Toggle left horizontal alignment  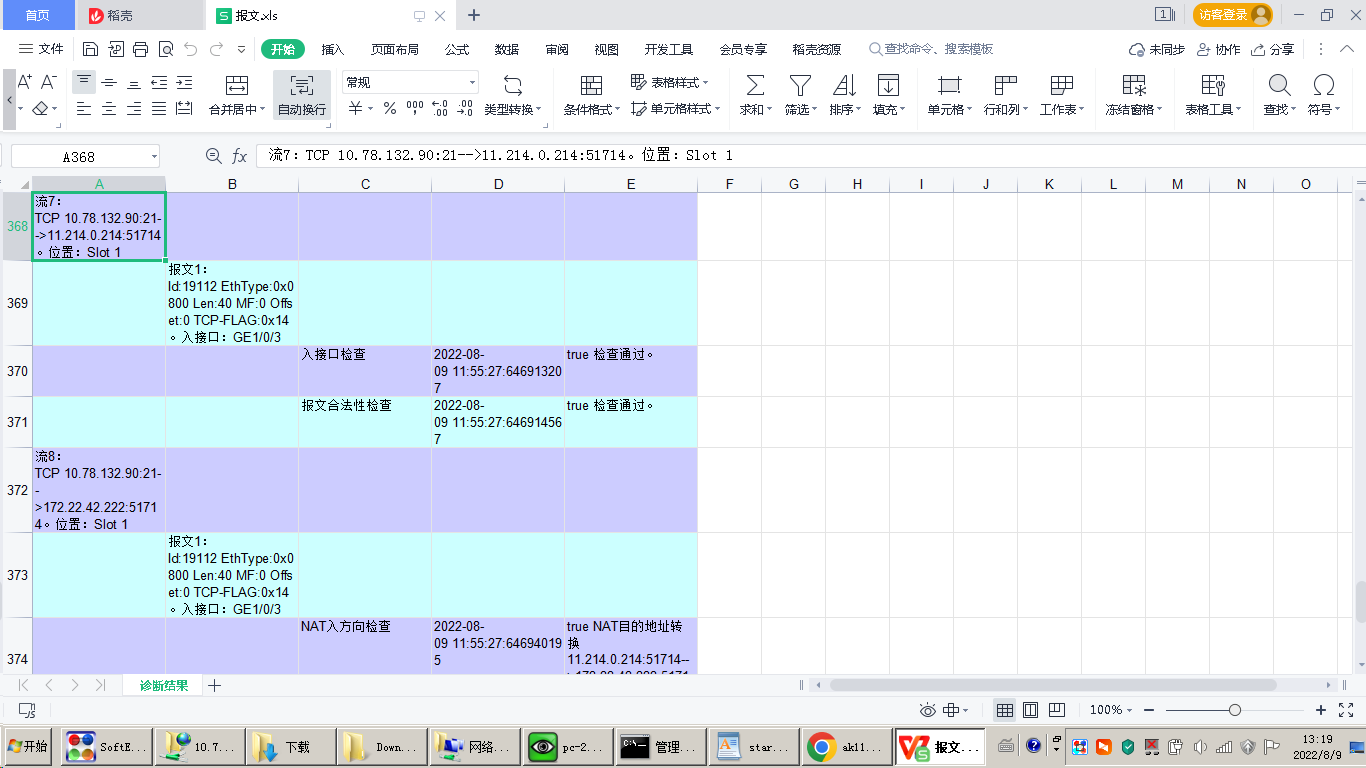(85, 108)
